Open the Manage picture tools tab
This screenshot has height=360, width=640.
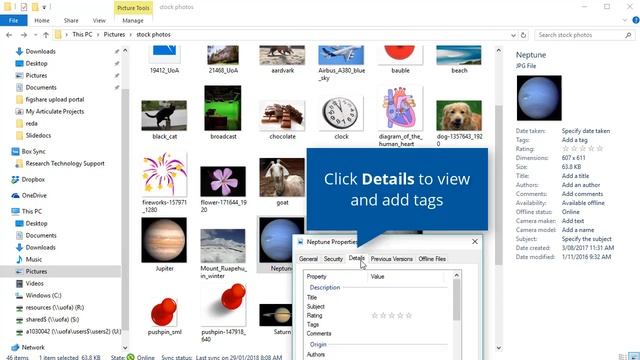point(133,20)
